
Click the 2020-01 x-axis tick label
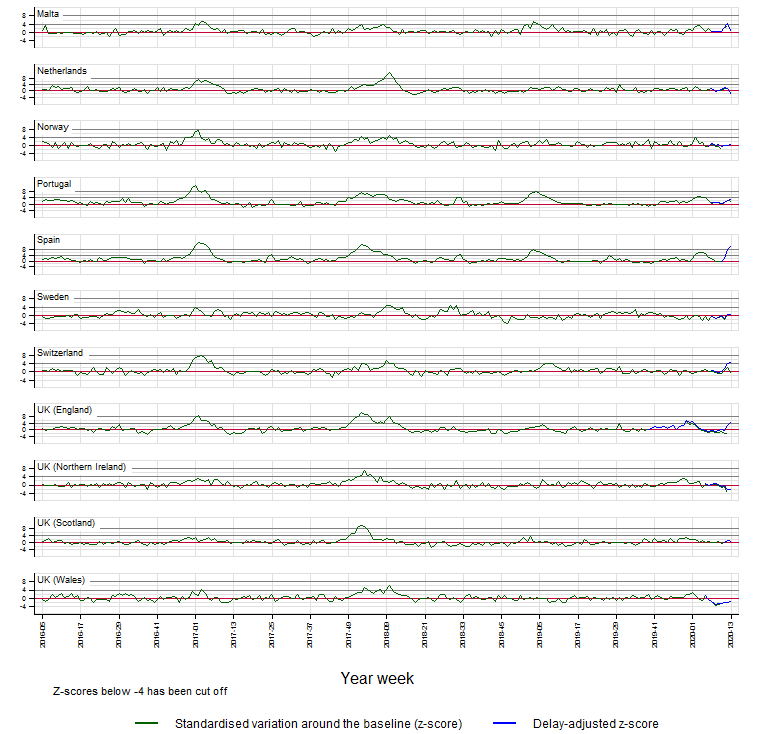(693, 635)
